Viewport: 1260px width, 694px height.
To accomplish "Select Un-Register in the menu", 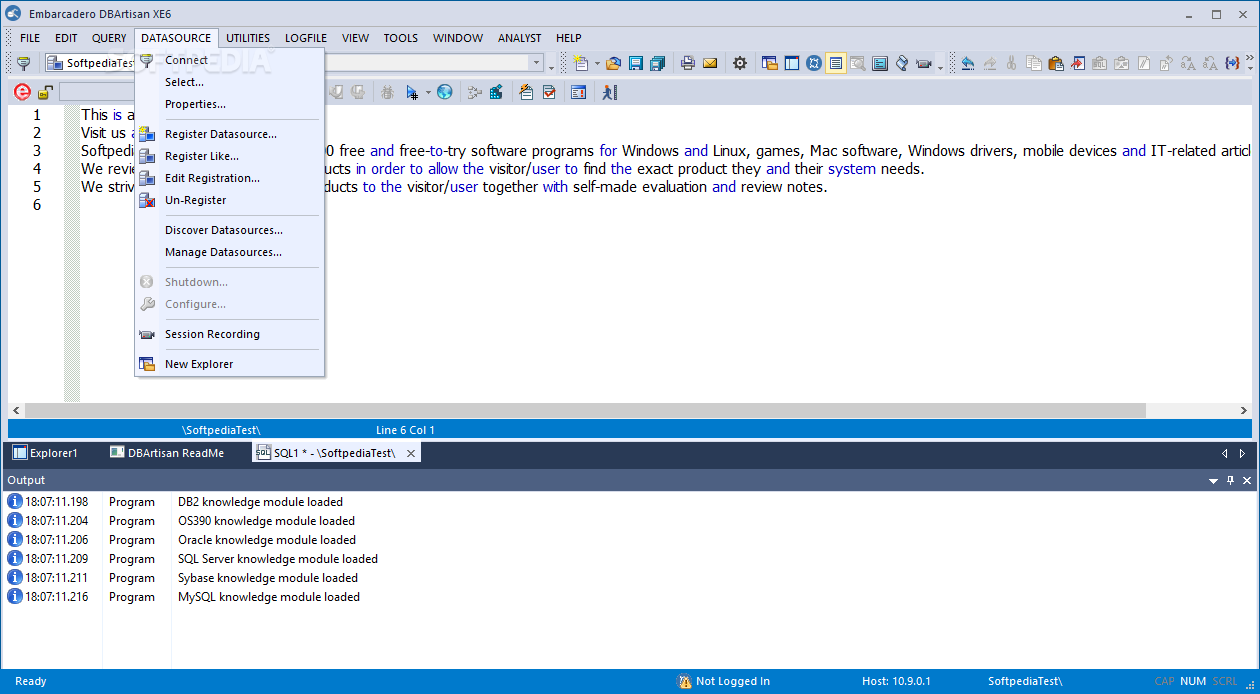I will click(x=229, y=200).
